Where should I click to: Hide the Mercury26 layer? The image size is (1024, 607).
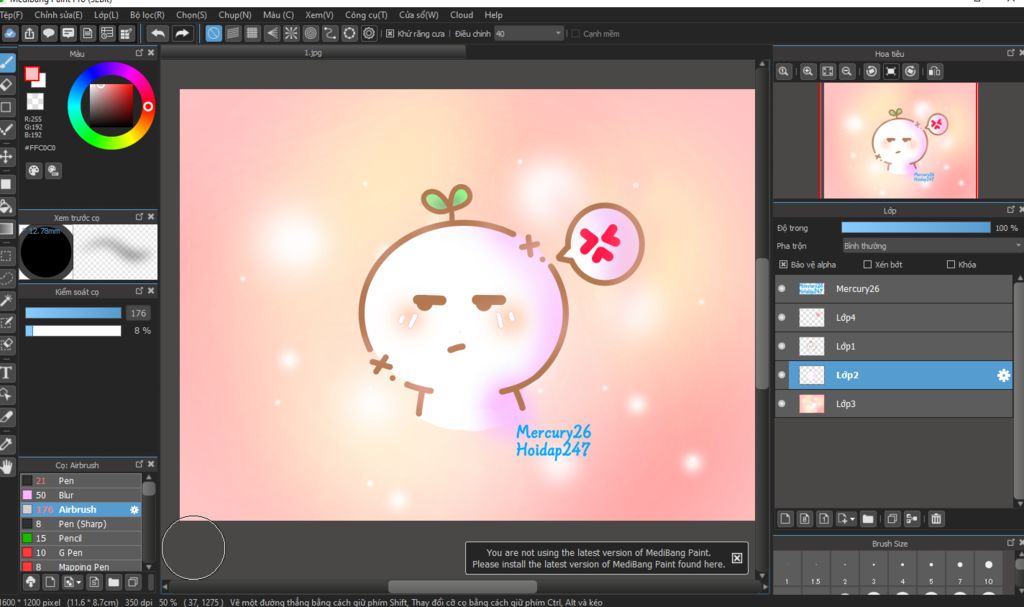(782, 288)
